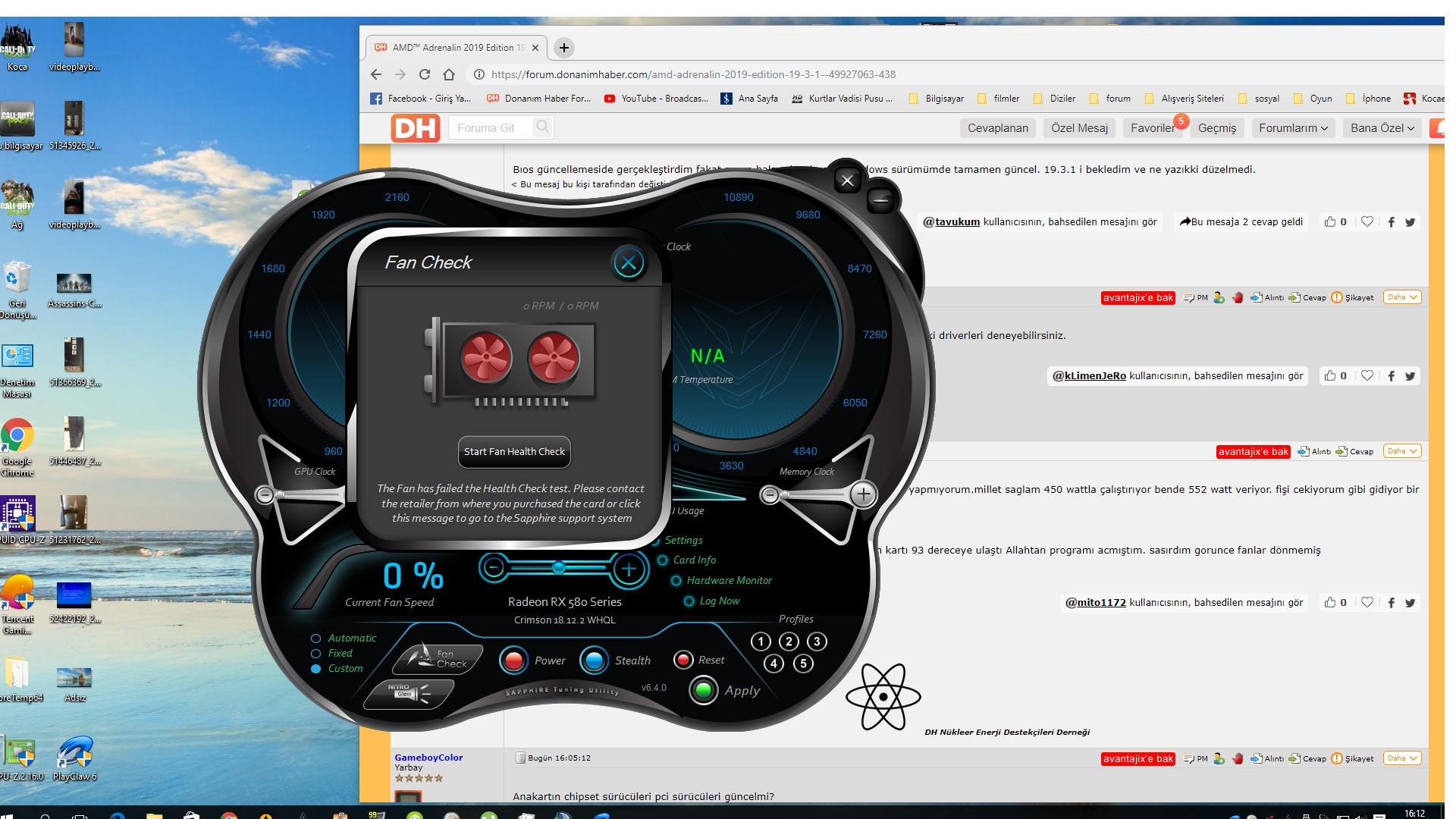Click the DH forum logo

(415, 128)
